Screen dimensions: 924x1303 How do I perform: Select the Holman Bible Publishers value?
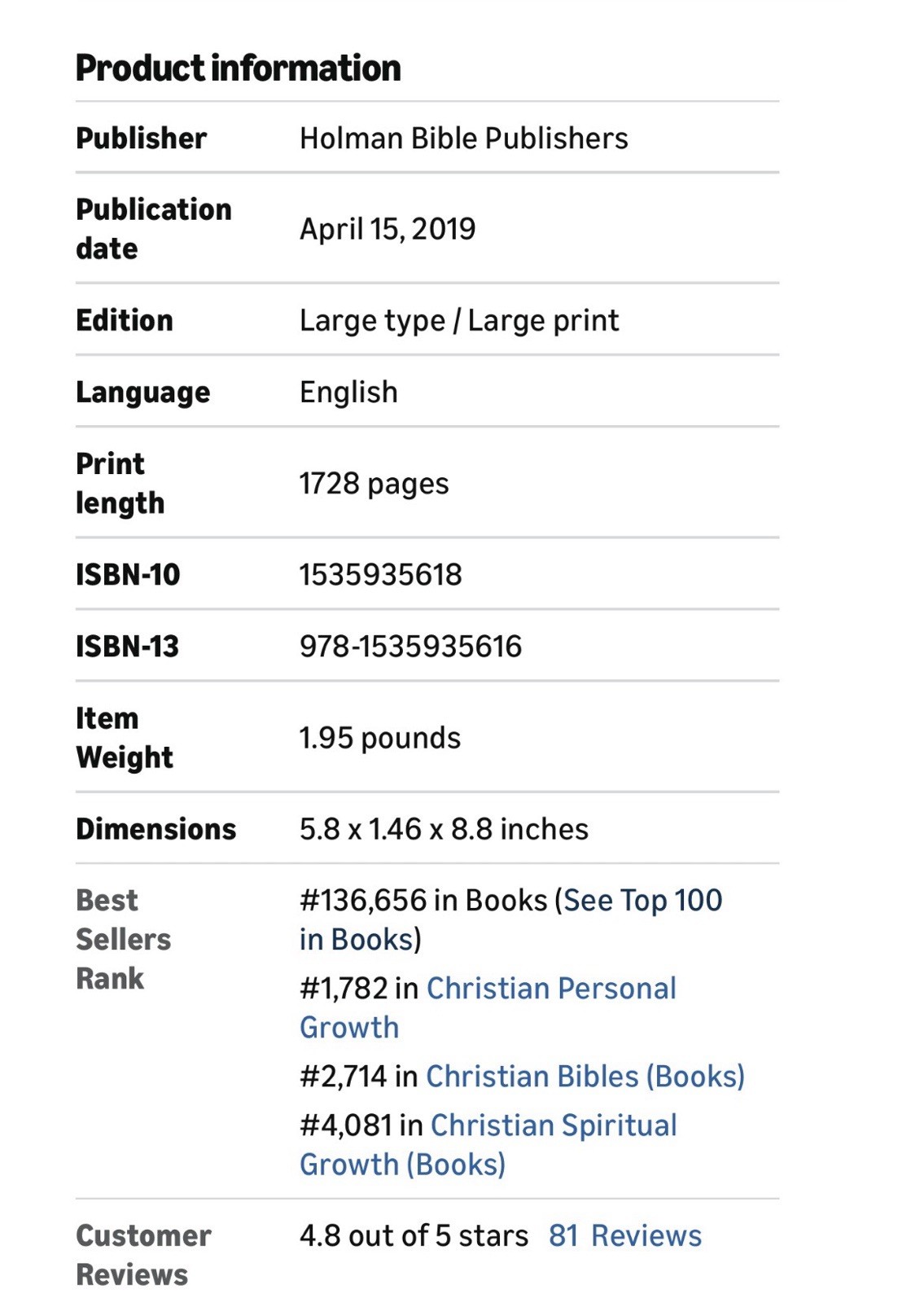pos(463,138)
